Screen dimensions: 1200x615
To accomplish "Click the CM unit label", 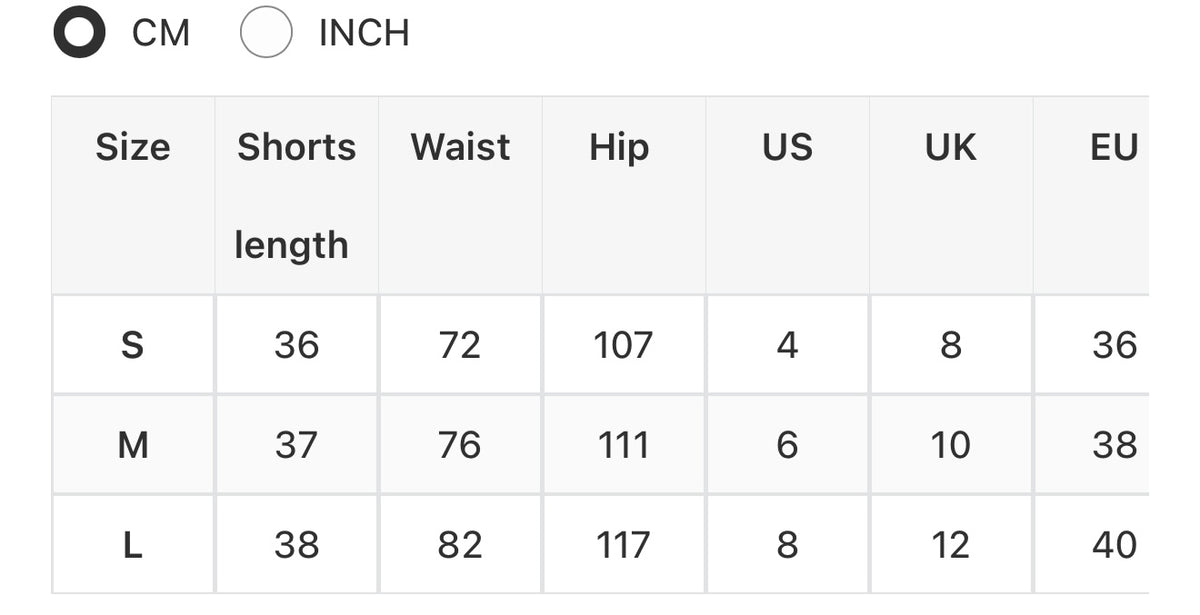I will [x=161, y=33].
